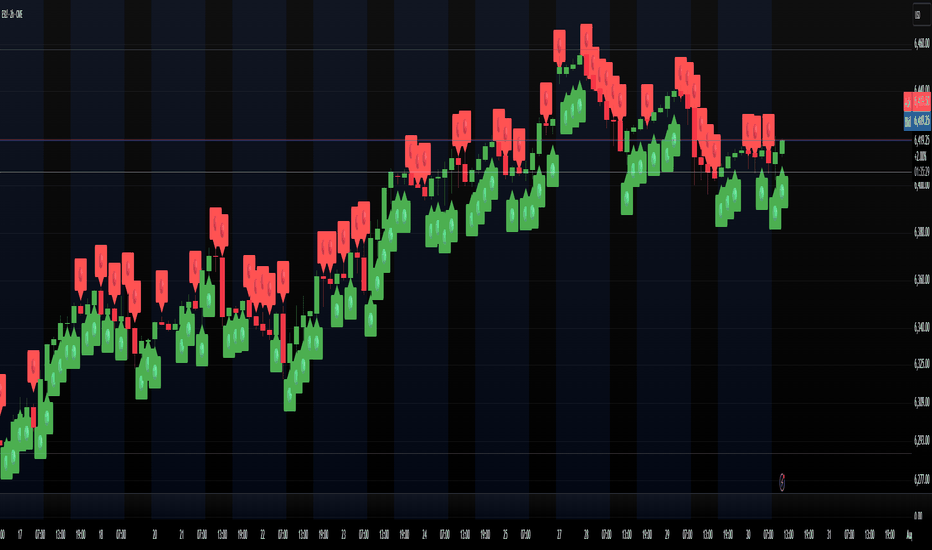This screenshot has width=932, height=550.
Task: Click the bar countdown timer on price axis
Action: coord(922,172)
